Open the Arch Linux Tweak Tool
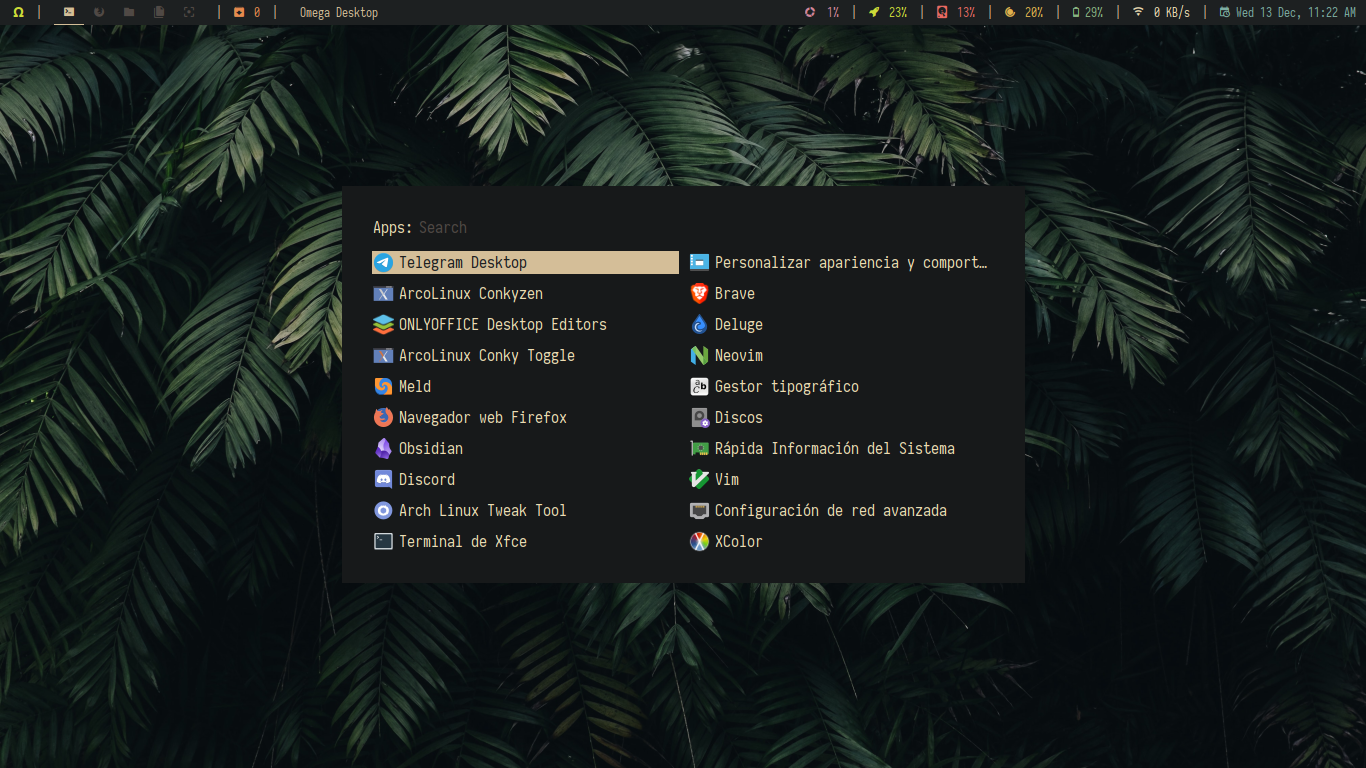Screen dimensions: 1366x768 (482, 510)
